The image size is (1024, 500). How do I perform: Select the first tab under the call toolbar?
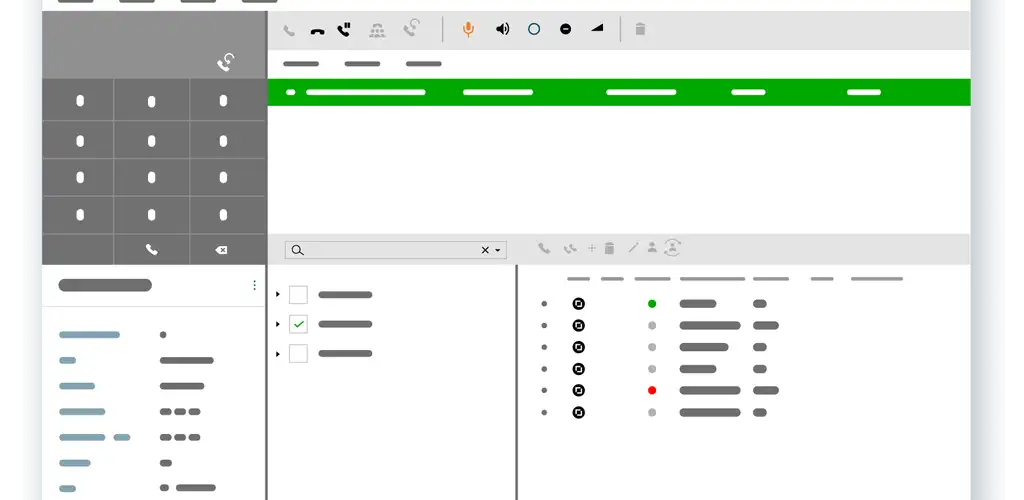(x=301, y=64)
